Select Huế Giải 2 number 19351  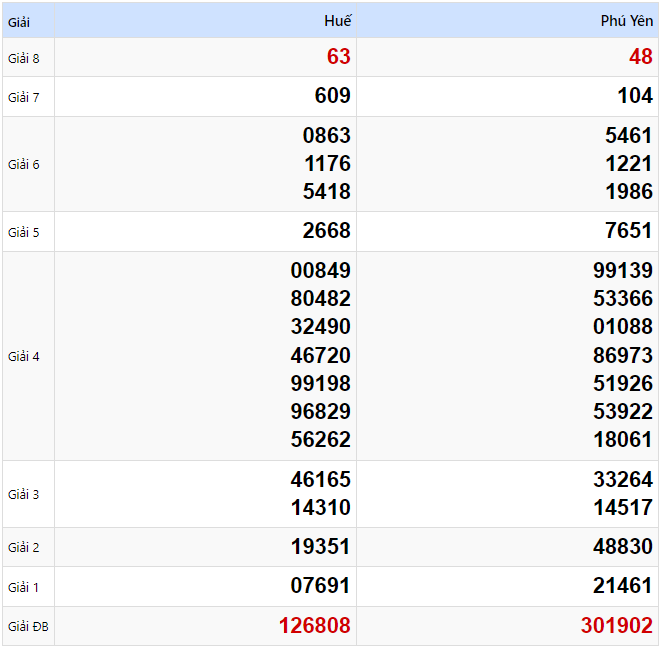pyautogui.click(x=321, y=547)
